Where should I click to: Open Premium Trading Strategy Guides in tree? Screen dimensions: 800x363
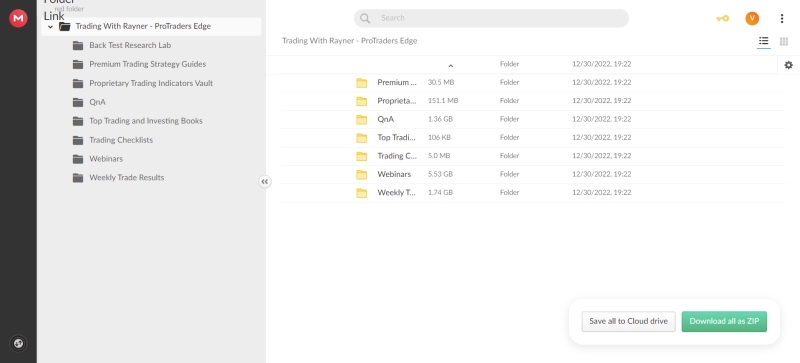tap(147, 64)
